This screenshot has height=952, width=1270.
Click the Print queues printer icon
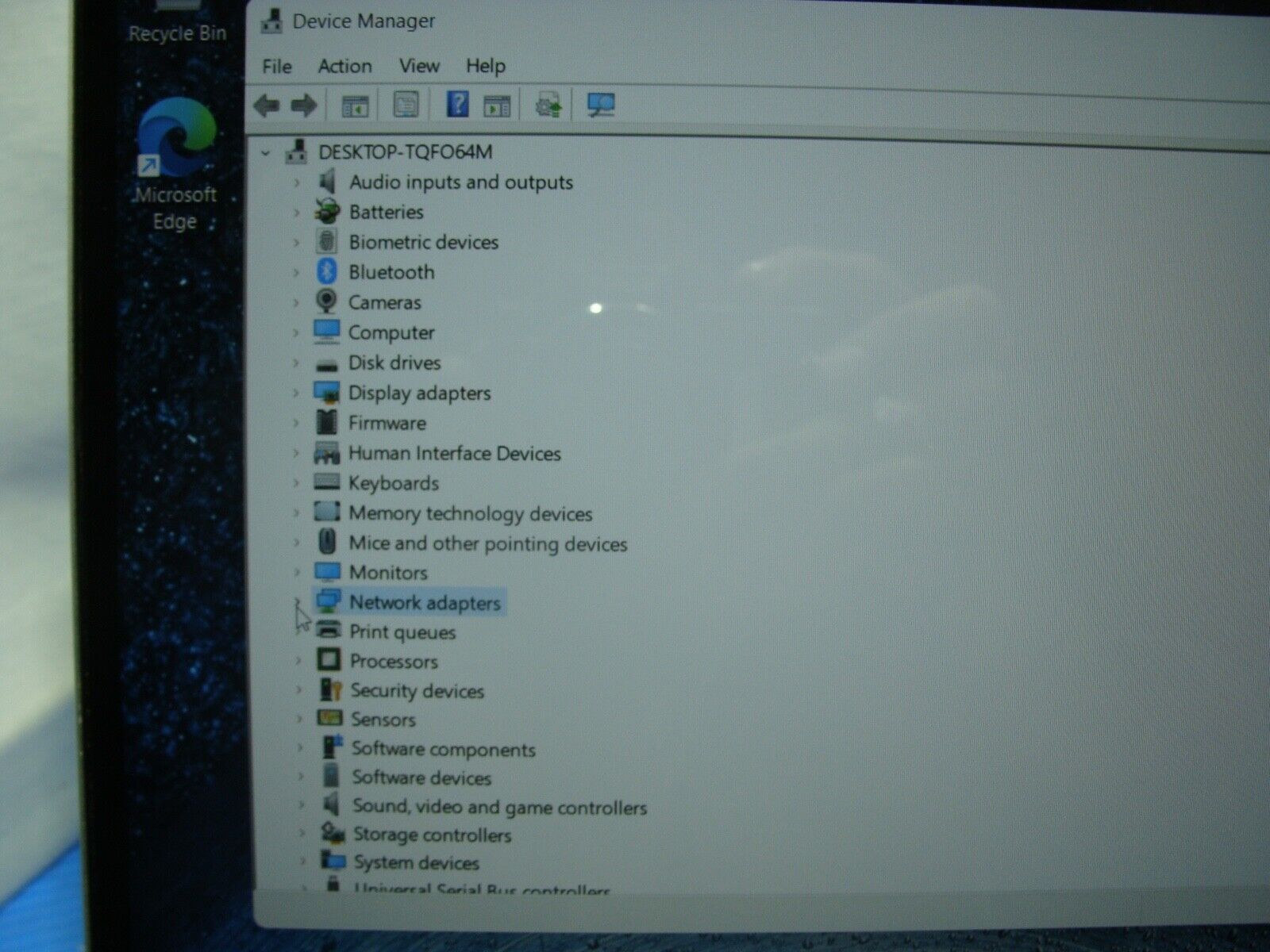click(329, 631)
